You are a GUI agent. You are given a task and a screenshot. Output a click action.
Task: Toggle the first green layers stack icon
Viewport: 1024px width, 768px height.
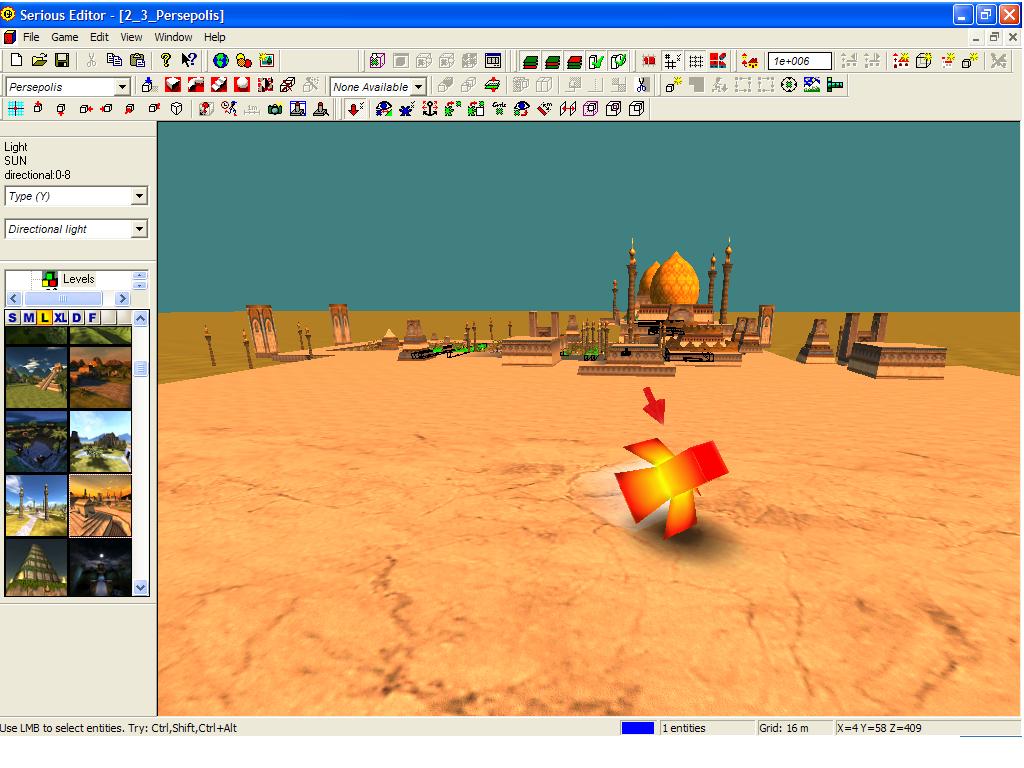point(530,61)
